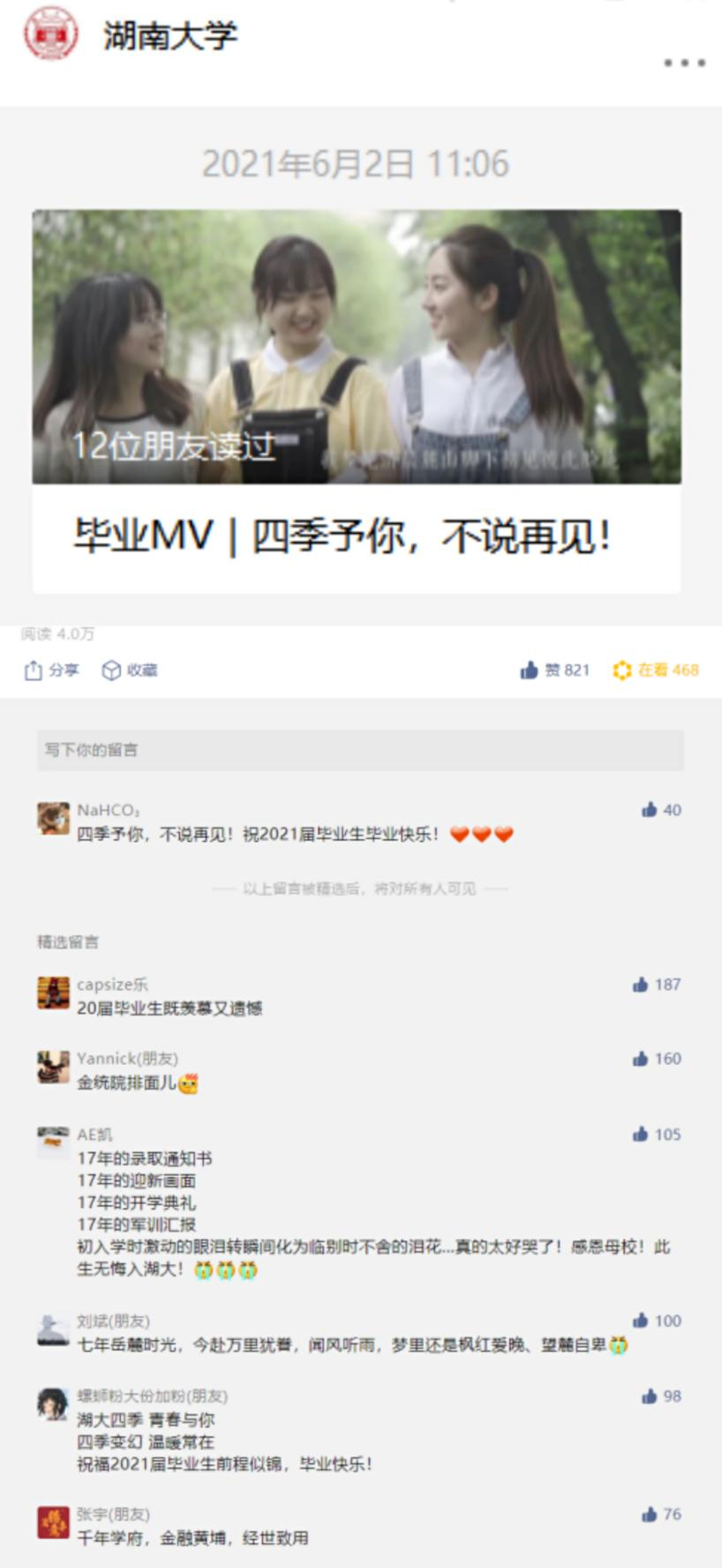Open article title 毕业MV 四季予你，不说再见
Screen dimensions: 722x1568
[x=342, y=536]
